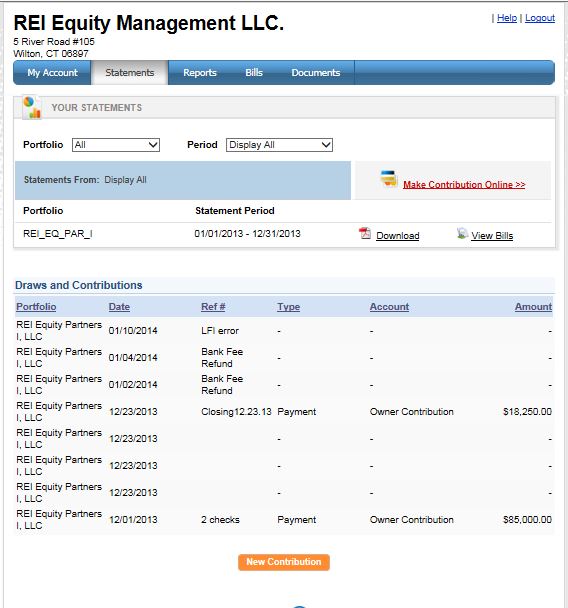Download the 2013 statement
Screen dimensions: 568x608
pos(398,235)
